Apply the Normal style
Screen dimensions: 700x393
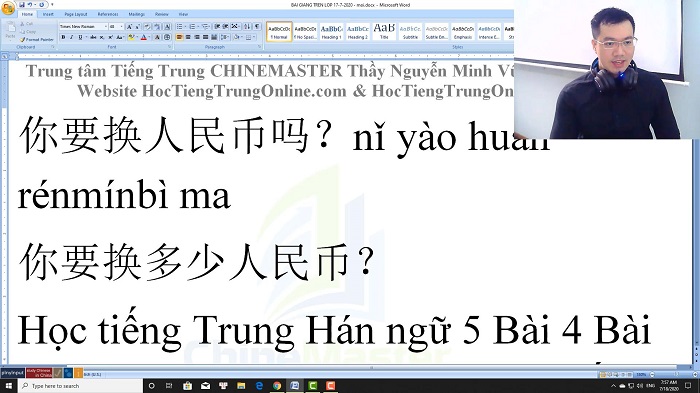[x=279, y=32]
